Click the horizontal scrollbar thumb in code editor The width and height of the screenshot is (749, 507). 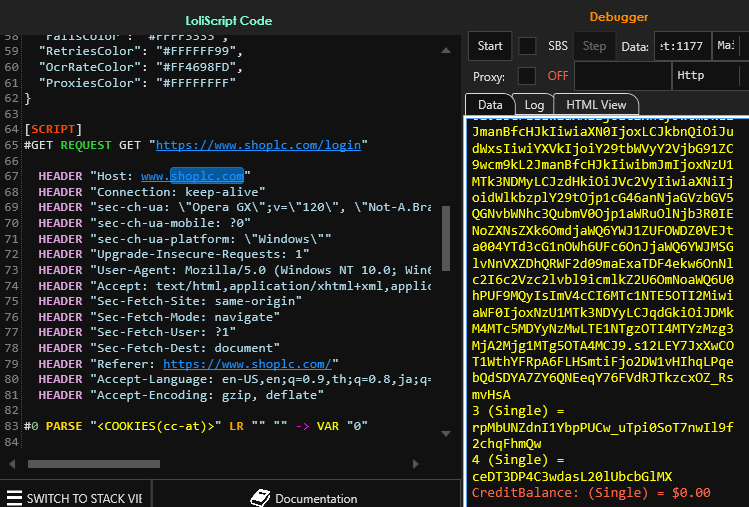(x=94, y=464)
